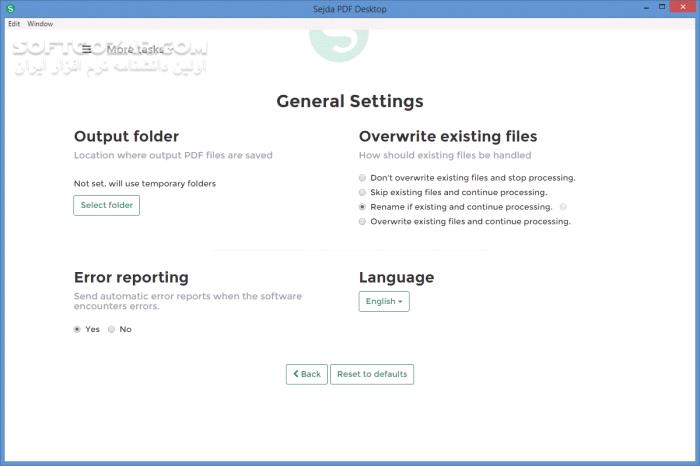Open the Window menu

pyautogui.click(x=40, y=24)
